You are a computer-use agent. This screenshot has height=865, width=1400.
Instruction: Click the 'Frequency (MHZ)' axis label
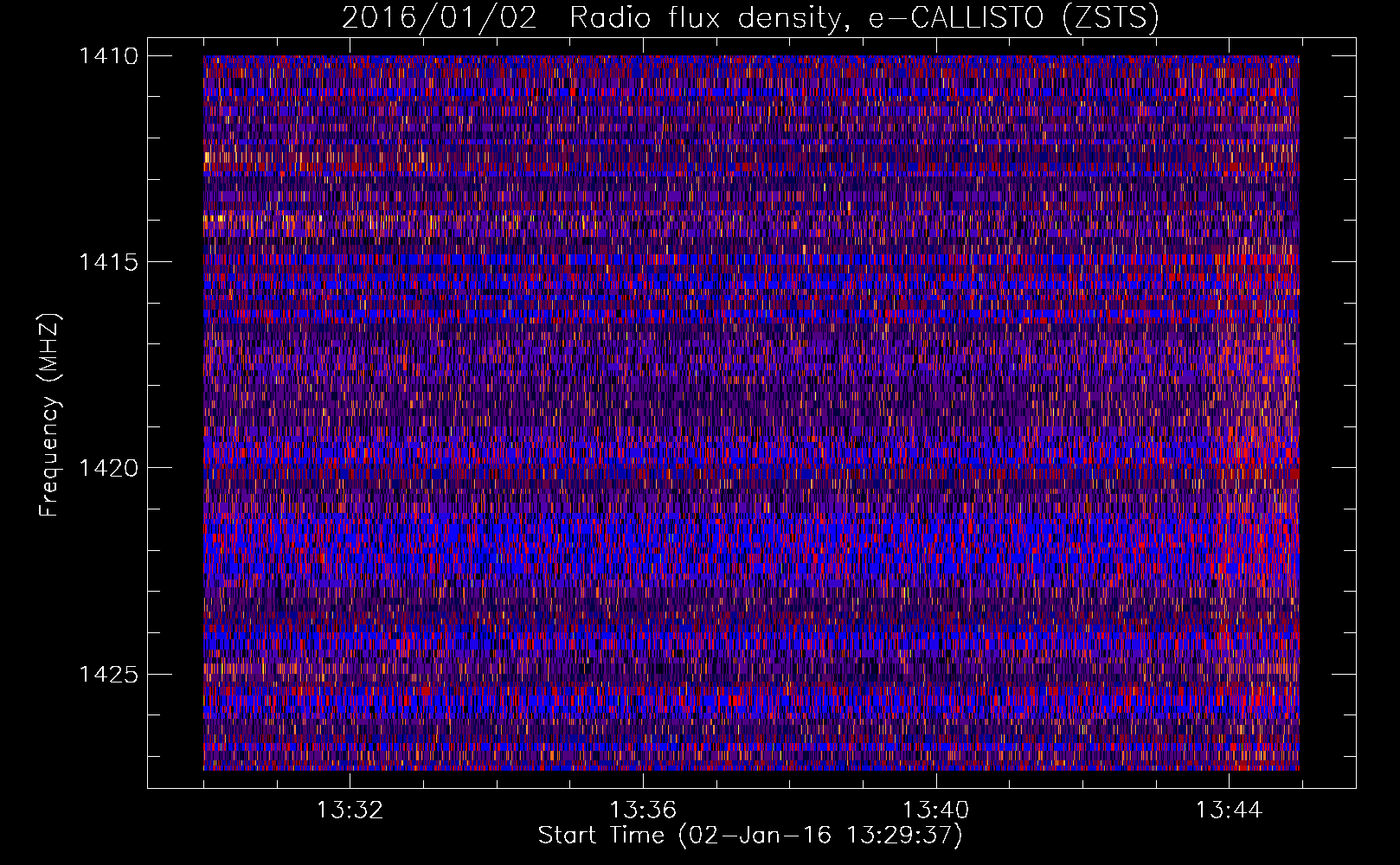(x=49, y=415)
